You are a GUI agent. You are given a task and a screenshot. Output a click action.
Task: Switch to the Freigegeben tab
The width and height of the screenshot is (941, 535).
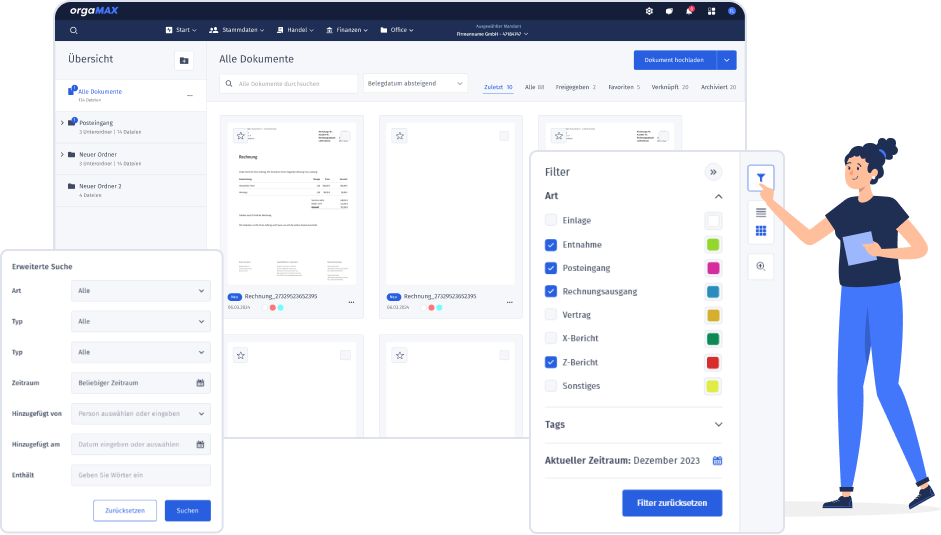pos(575,87)
